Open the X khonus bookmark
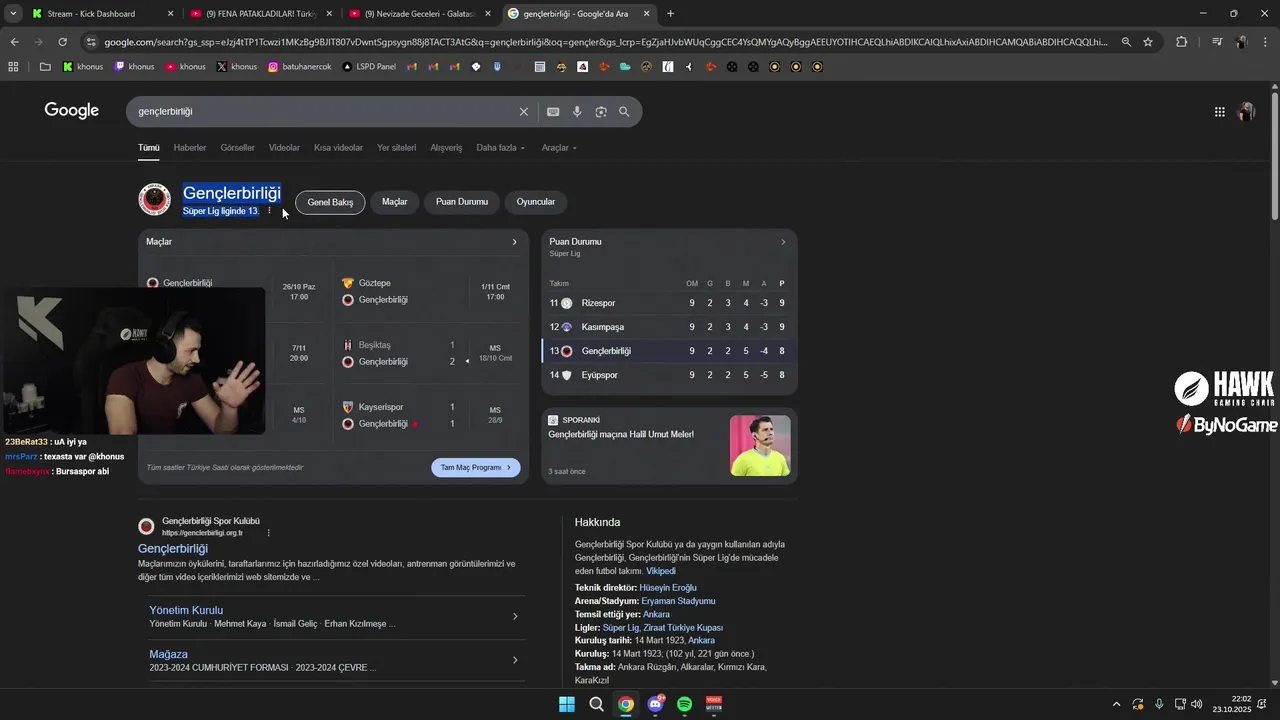This screenshot has width=1280, height=720. pyautogui.click(x=236, y=67)
